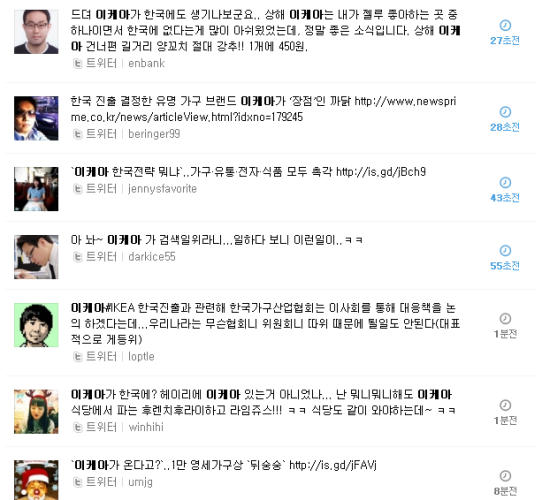Click the clock icon above 27초전
This screenshot has width=542, height=500.
(x=505, y=25)
